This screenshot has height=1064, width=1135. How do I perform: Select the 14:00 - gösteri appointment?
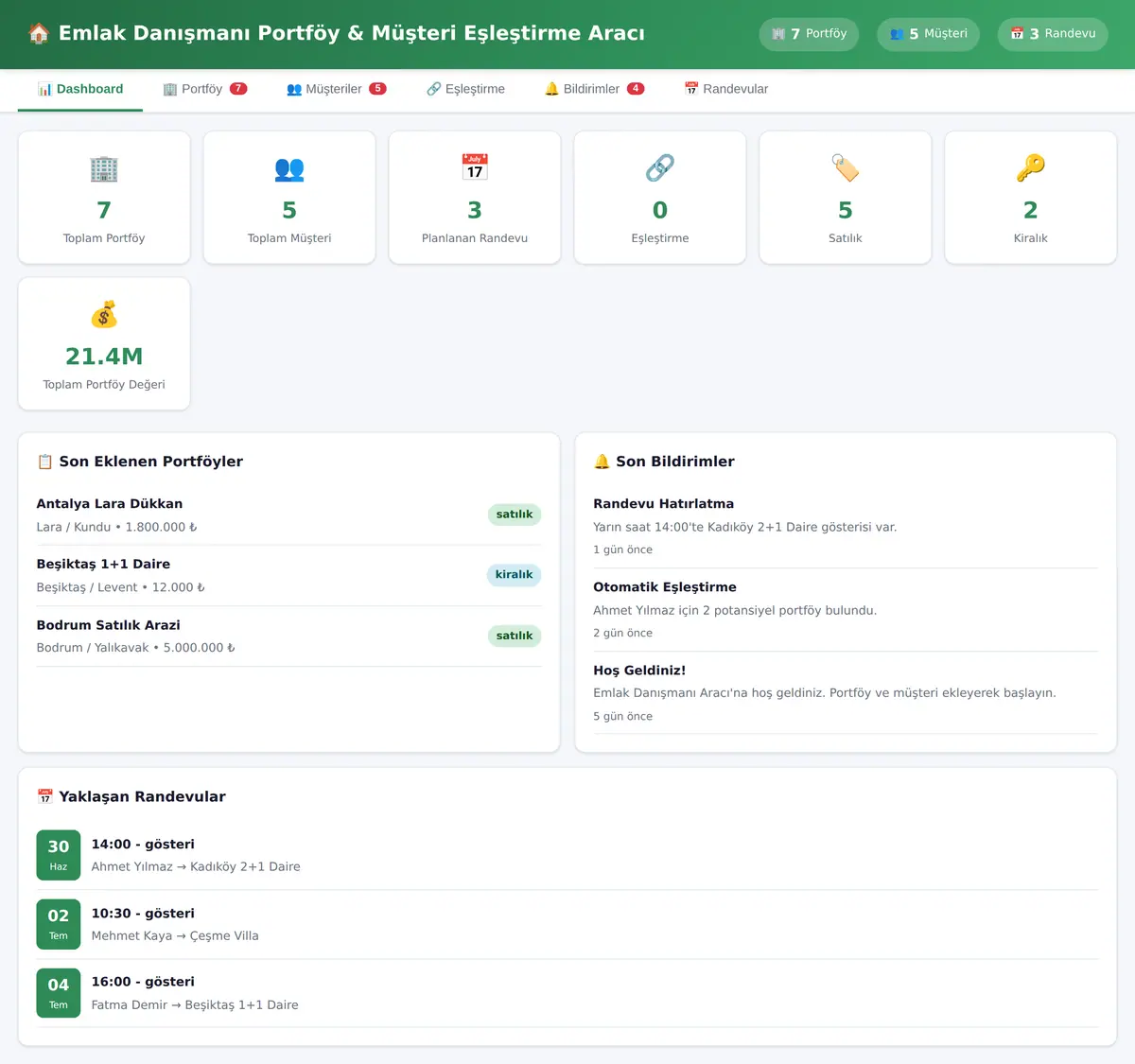[567, 855]
